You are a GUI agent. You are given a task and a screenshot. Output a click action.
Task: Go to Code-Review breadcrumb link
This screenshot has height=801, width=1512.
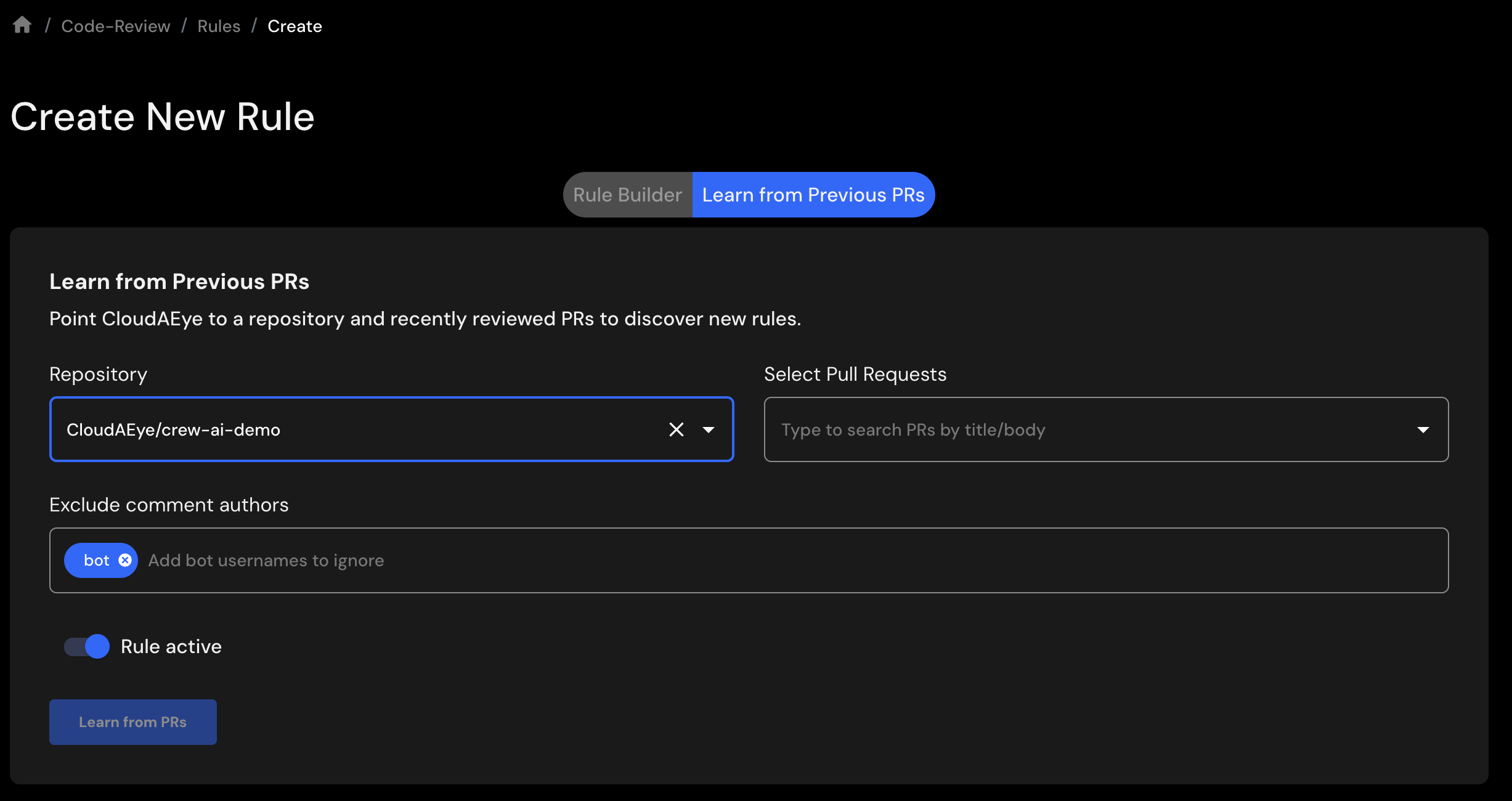(116, 26)
